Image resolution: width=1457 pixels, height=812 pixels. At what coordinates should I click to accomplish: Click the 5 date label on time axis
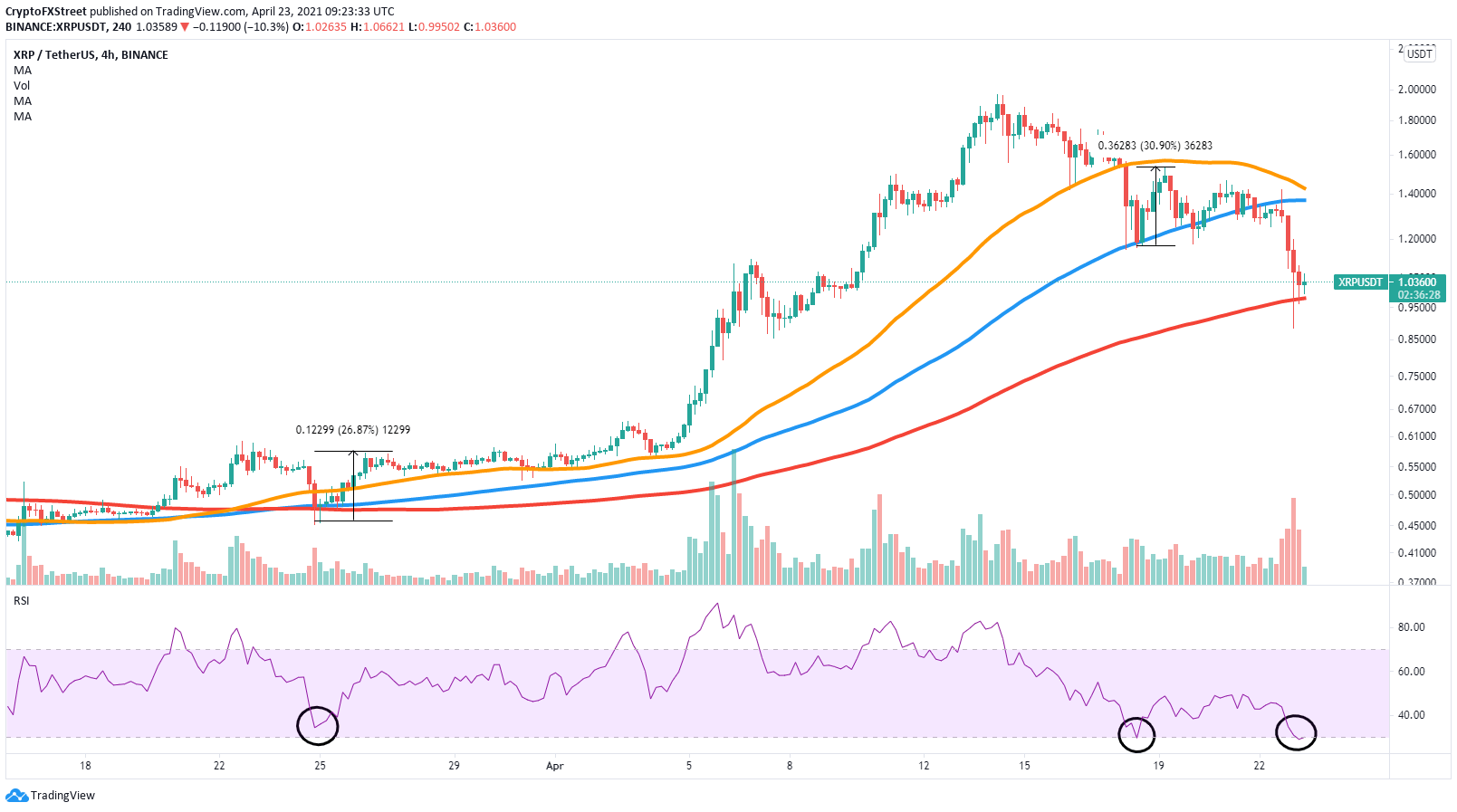click(x=689, y=766)
